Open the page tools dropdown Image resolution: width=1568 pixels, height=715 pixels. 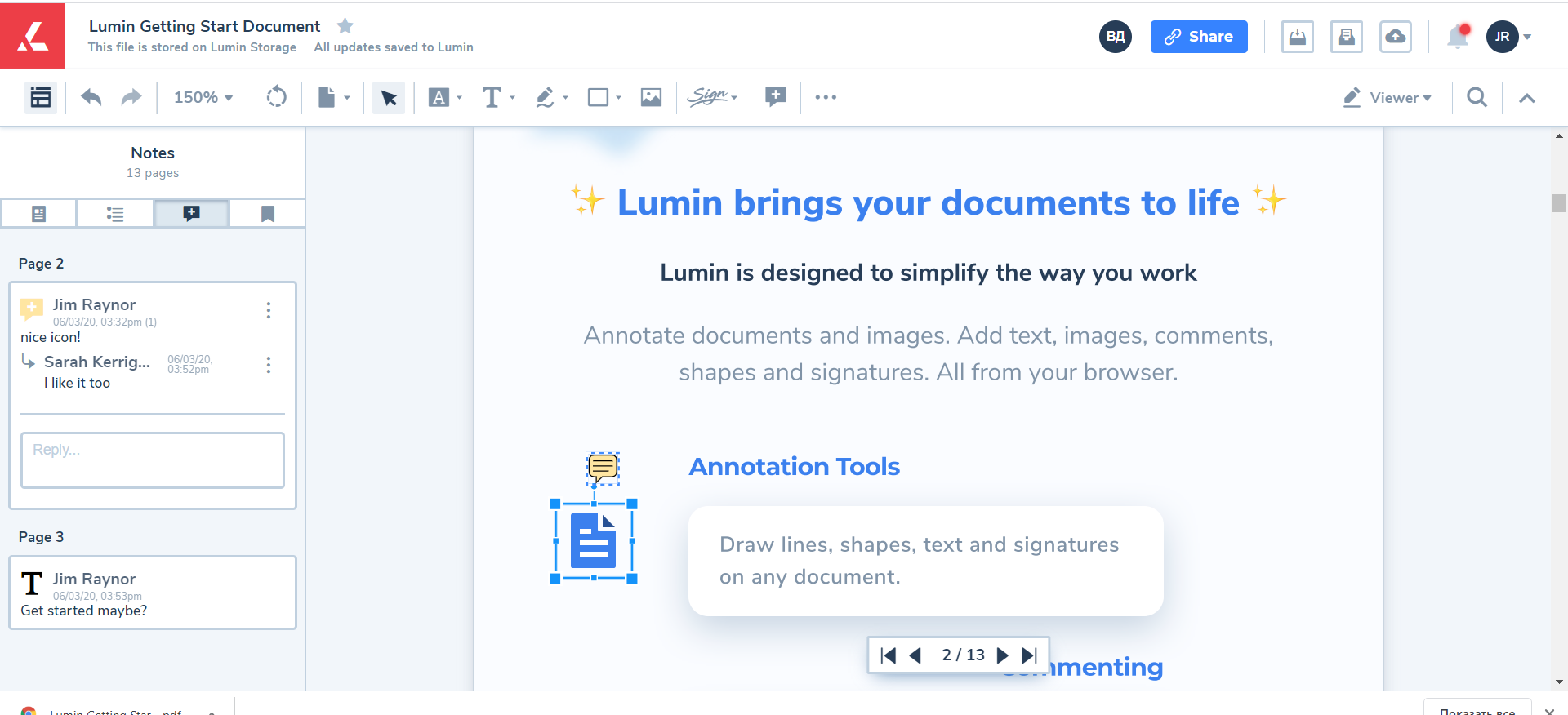[334, 97]
